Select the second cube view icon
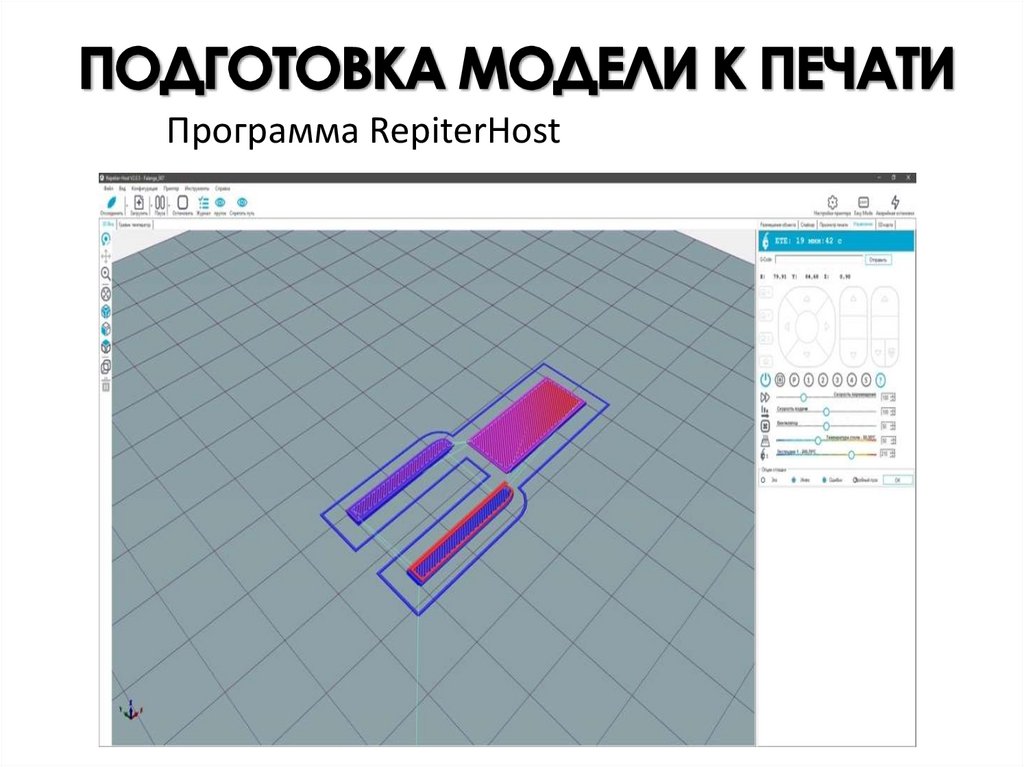Image resolution: width=1024 pixels, height=767 pixels. pos(106,329)
